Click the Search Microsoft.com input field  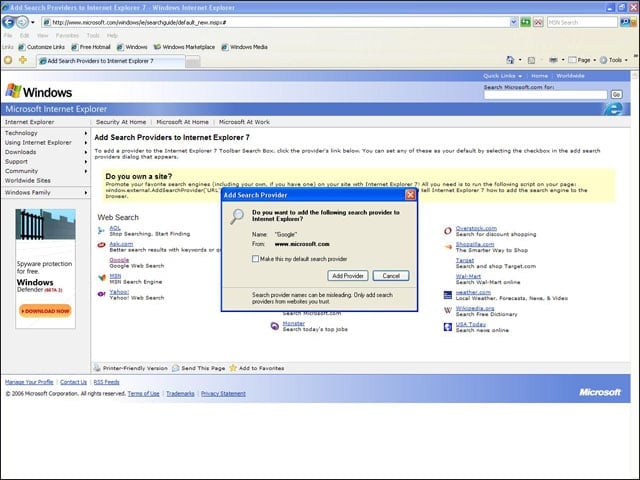coord(546,95)
